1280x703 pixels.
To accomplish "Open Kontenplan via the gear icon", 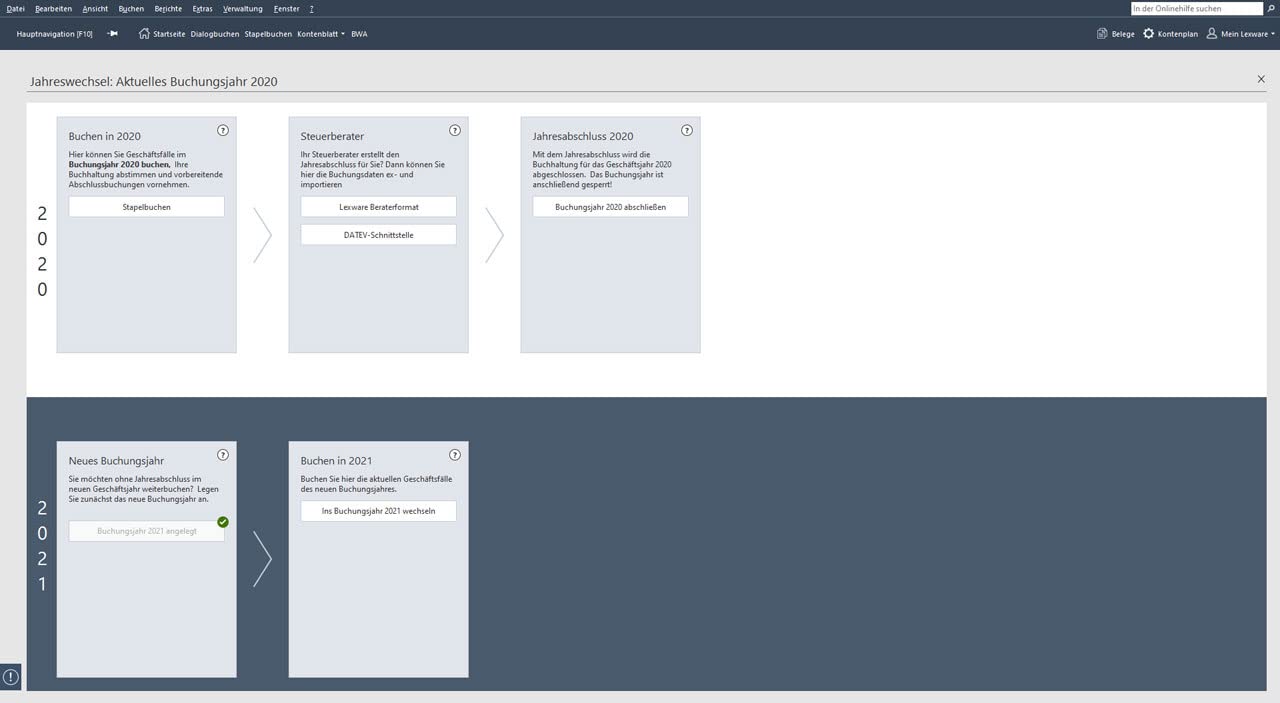I will (1148, 33).
